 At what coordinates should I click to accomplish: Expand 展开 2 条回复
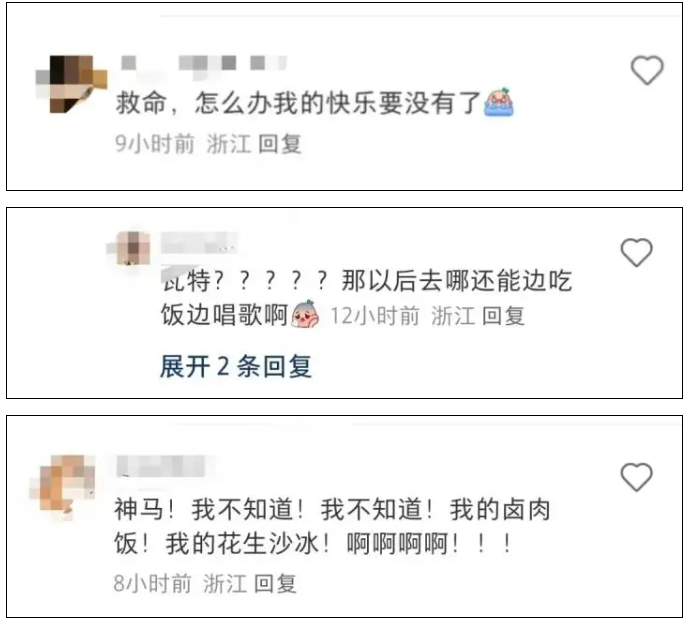click(x=236, y=366)
